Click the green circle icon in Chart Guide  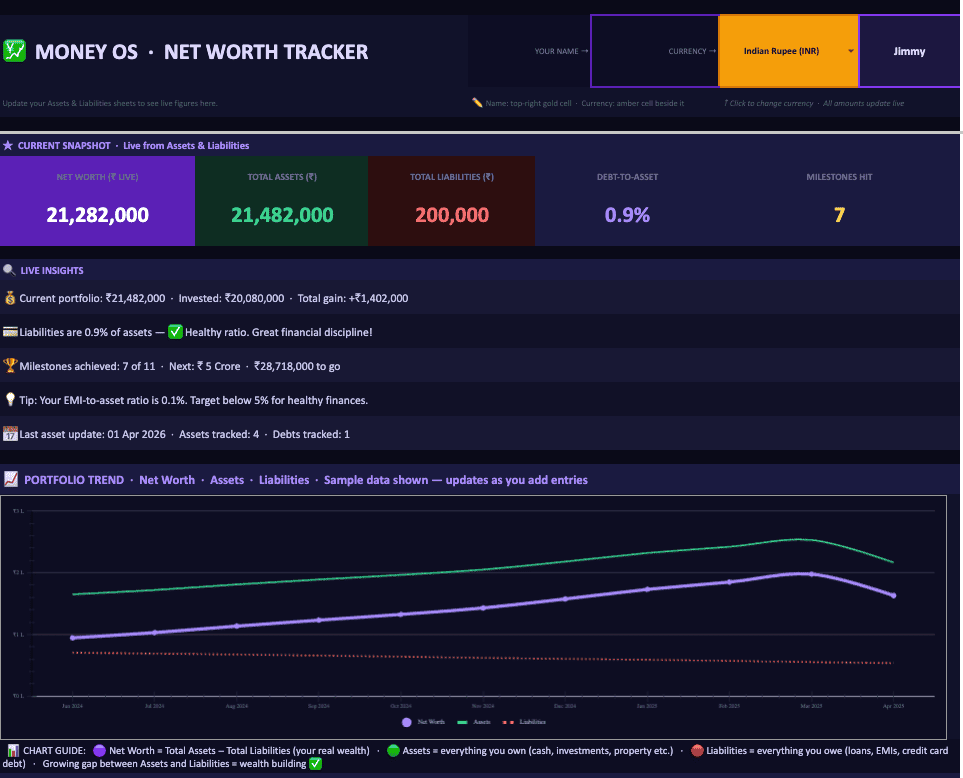(394, 750)
